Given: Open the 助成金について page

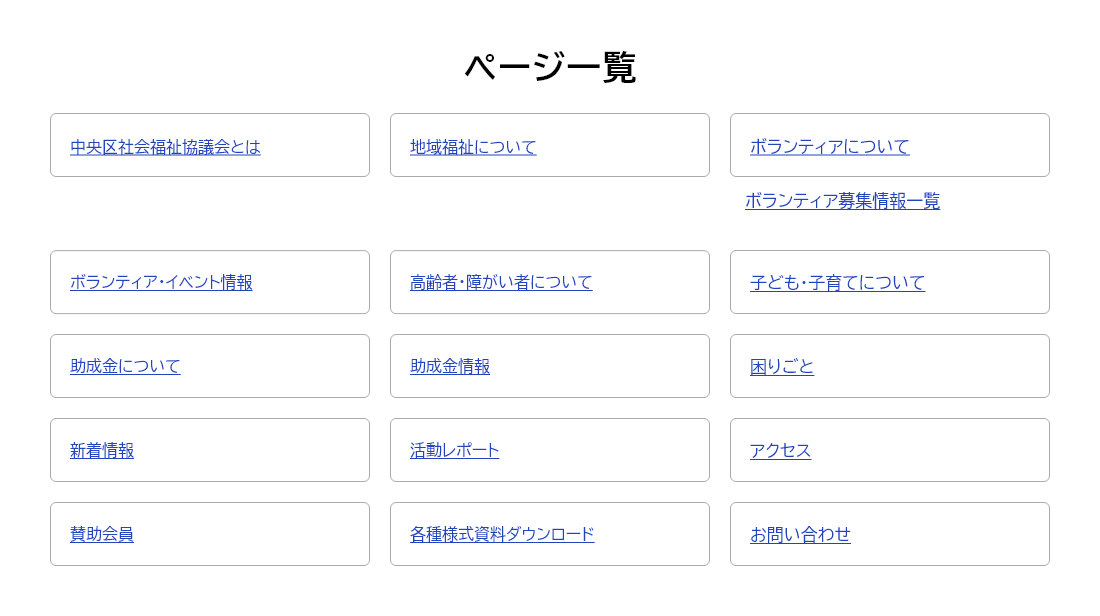Looking at the screenshot, I should coord(125,367).
